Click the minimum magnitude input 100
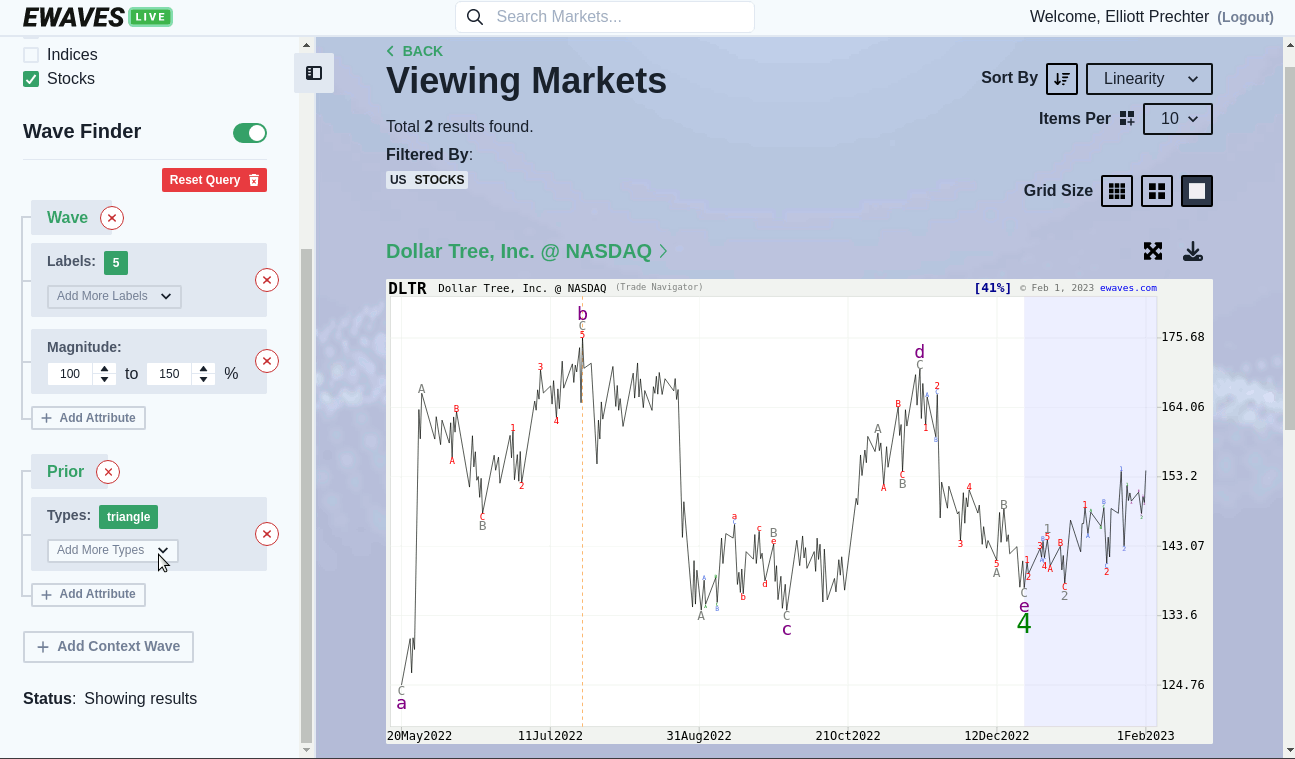The width and height of the screenshot is (1295, 759). click(70, 374)
